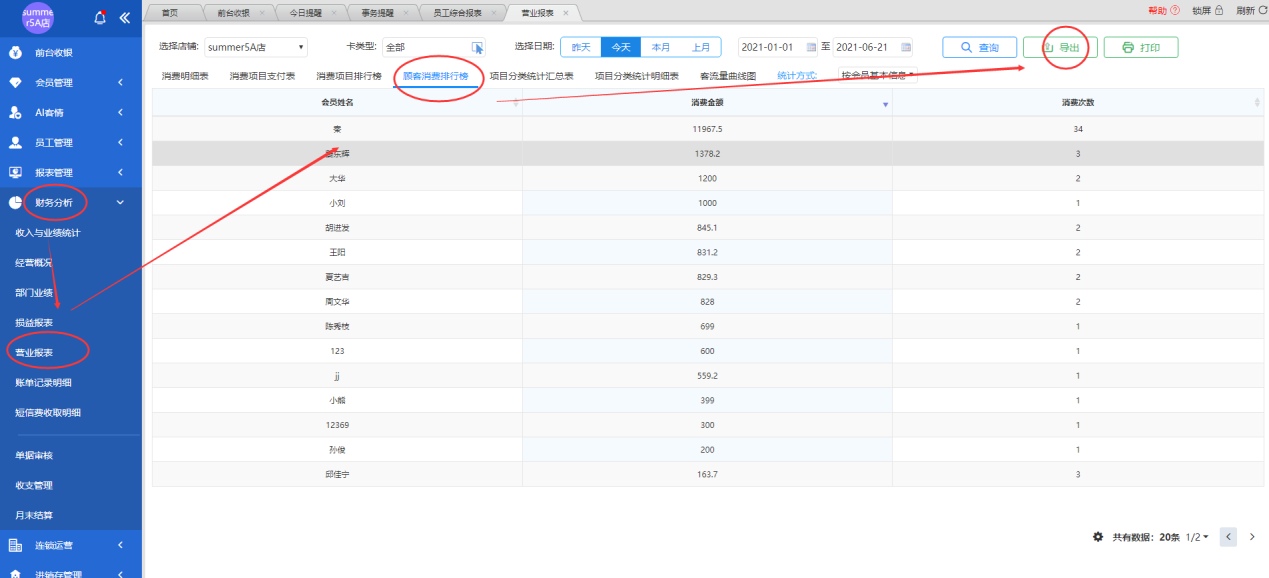
Task: Open the 消费项目排行榜 sub-tab
Action: pyautogui.click(x=349, y=76)
